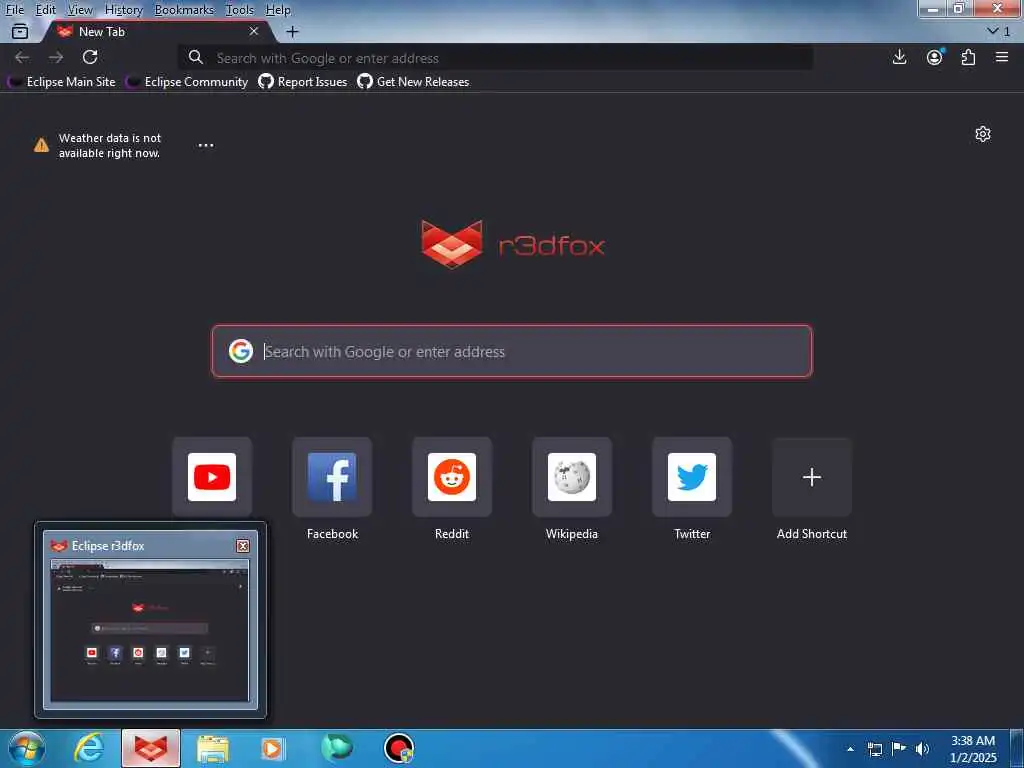Viewport: 1024px width, 768px height.
Task: Click the Show desktop button
Action: coord(1017,749)
